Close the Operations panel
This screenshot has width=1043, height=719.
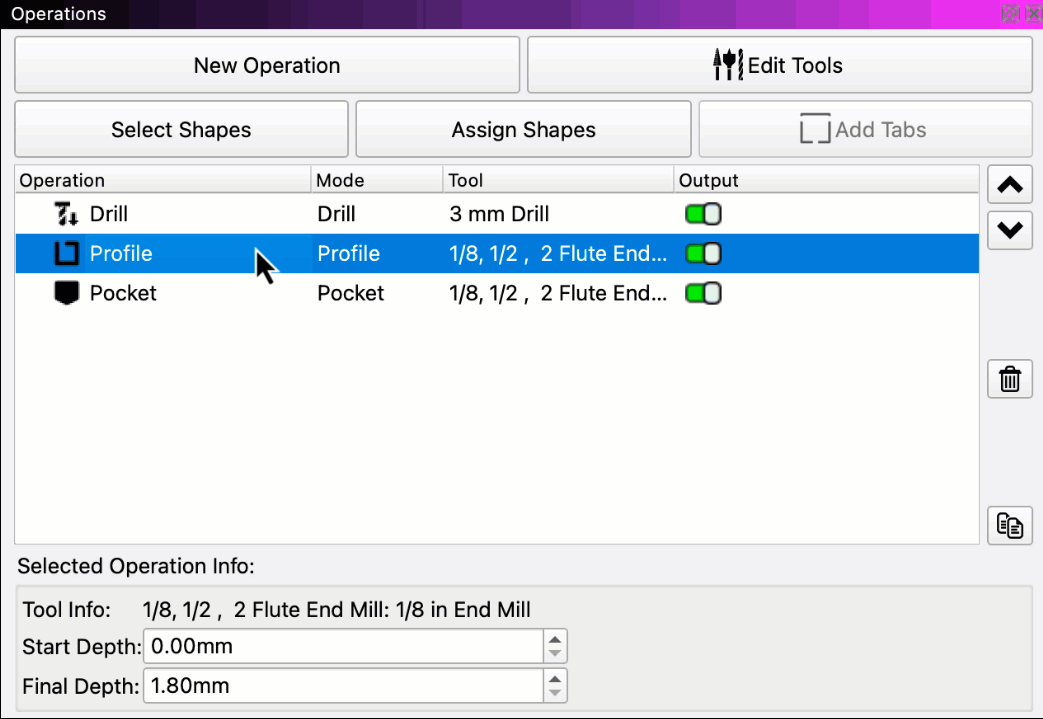point(1033,13)
